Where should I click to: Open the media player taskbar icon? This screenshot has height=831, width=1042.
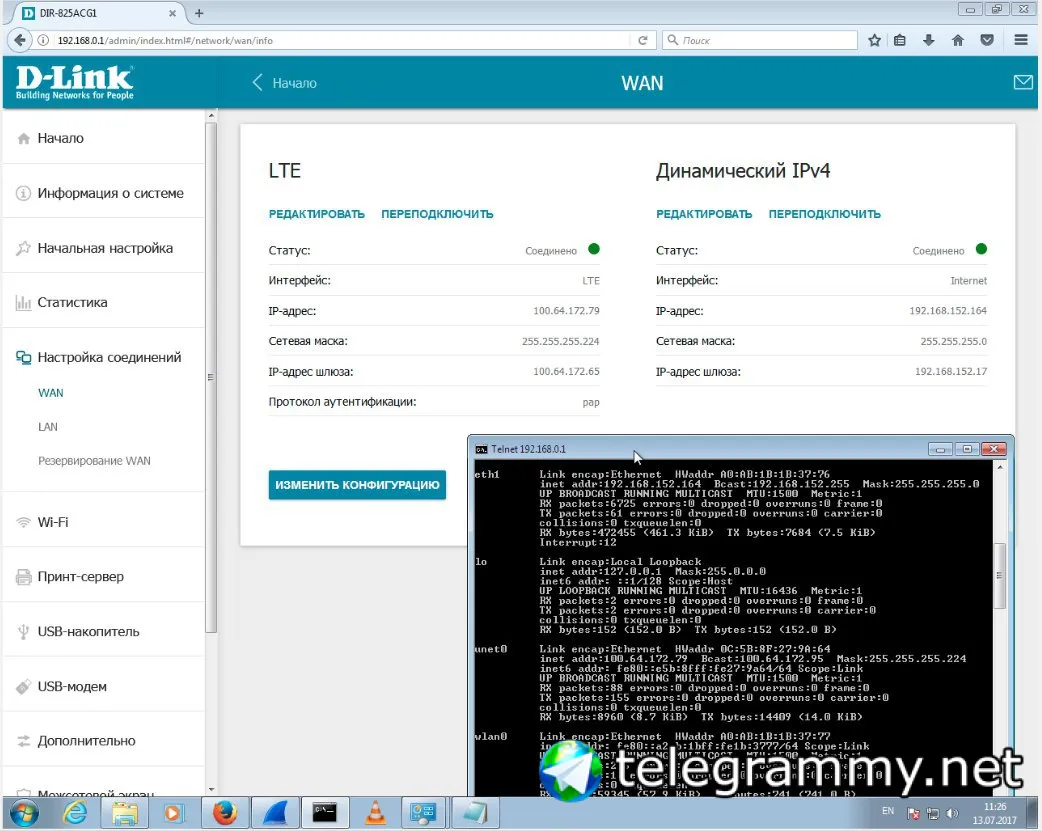click(x=173, y=813)
